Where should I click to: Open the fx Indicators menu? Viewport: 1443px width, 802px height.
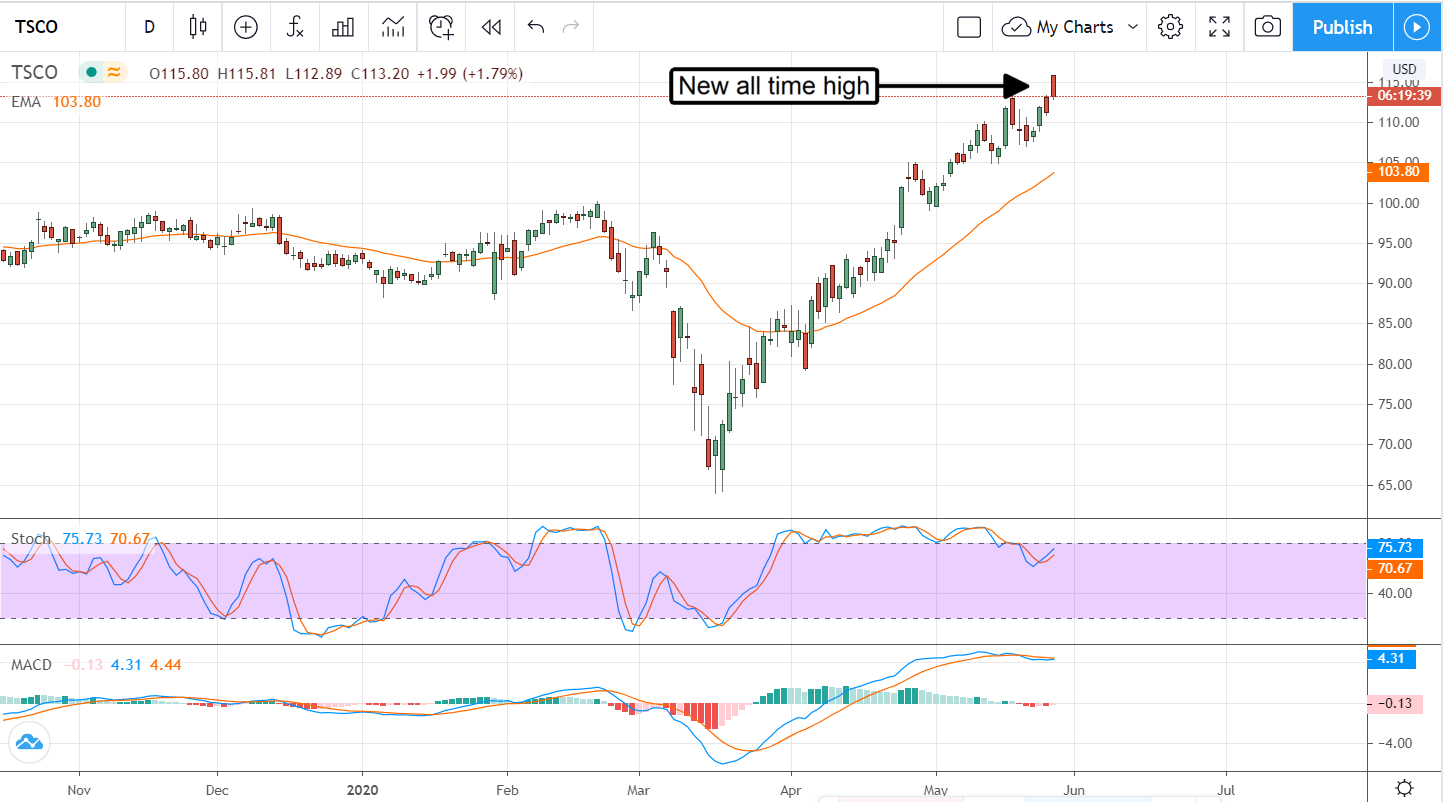coord(295,27)
